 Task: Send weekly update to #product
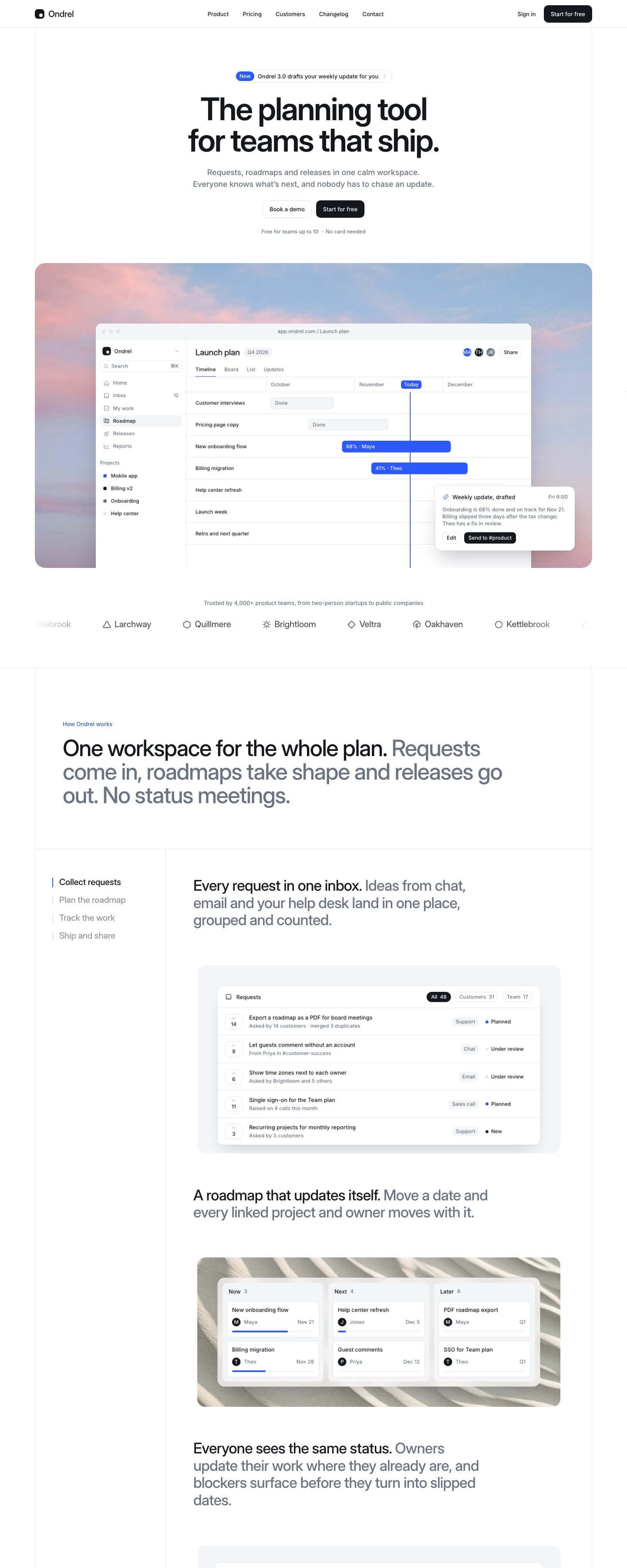point(490,538)
